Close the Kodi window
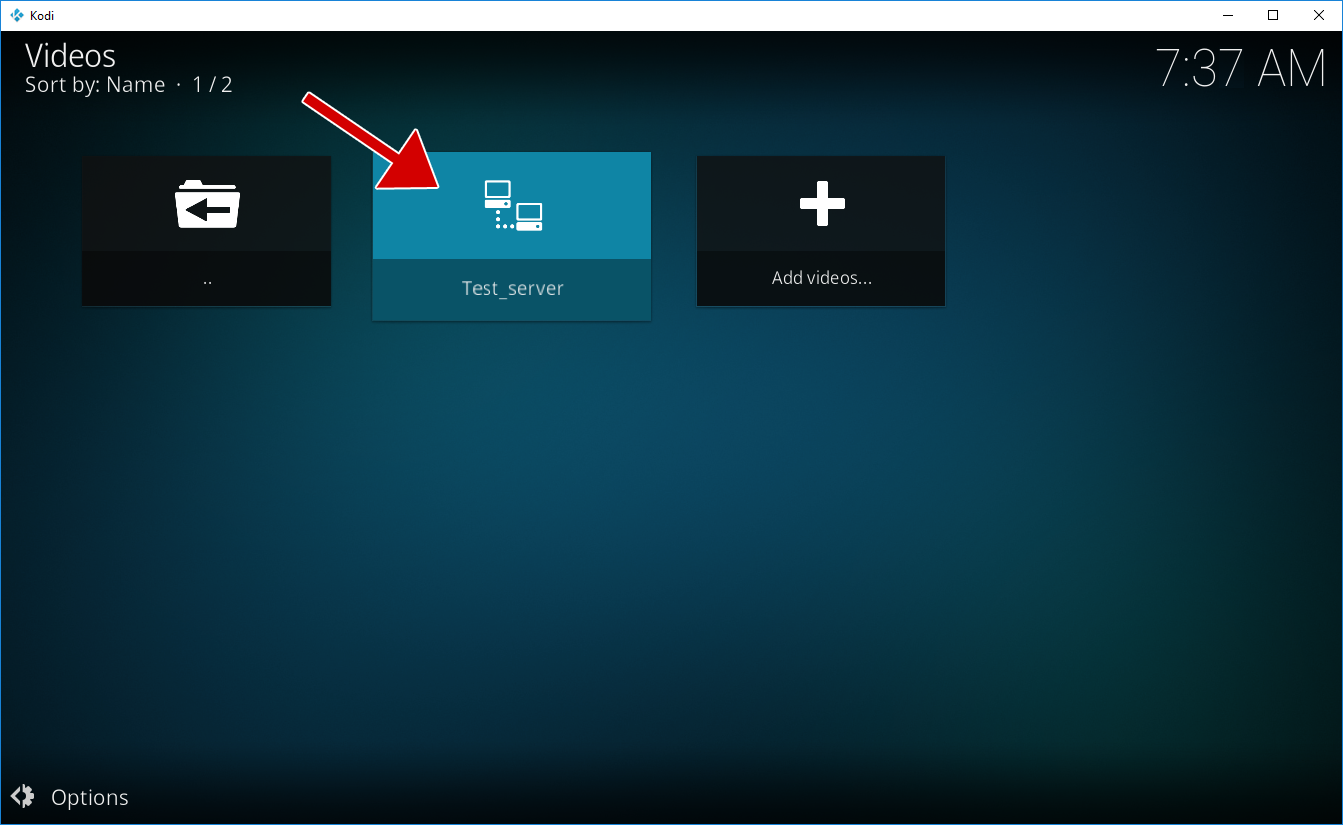This screenshot has height=825, width=1343. click(x=1319, y=15)
